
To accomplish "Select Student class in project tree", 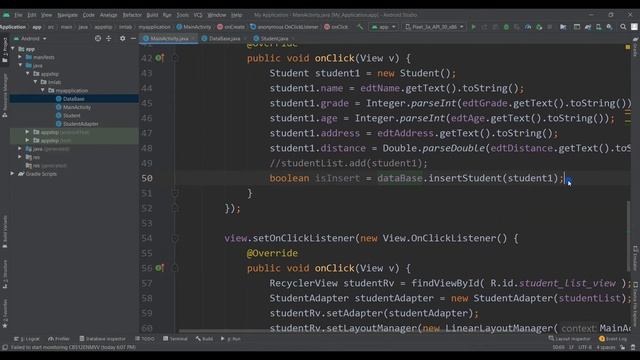I will [71, 116].
